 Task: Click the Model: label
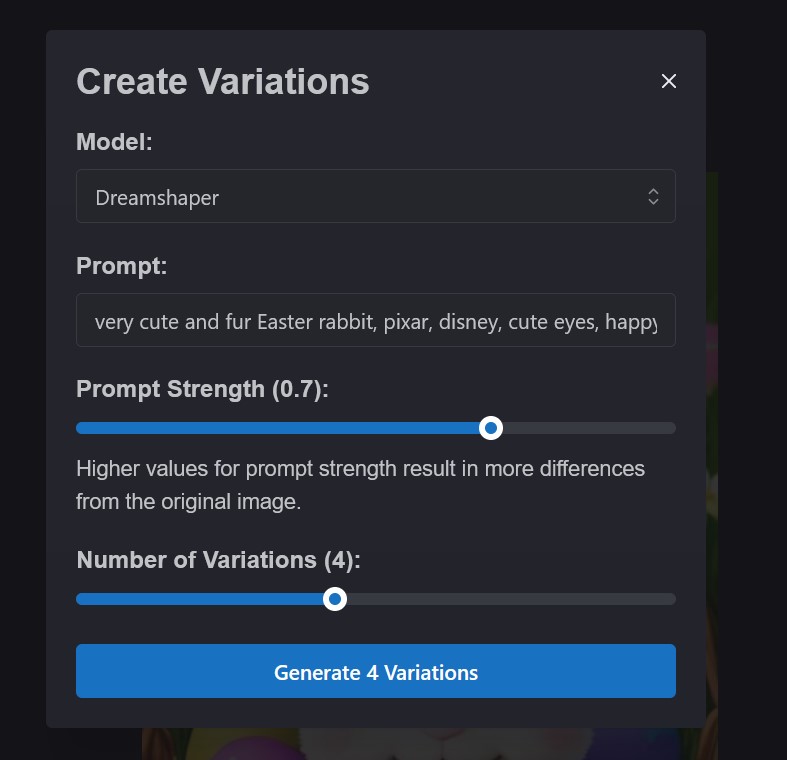[114, 142]
